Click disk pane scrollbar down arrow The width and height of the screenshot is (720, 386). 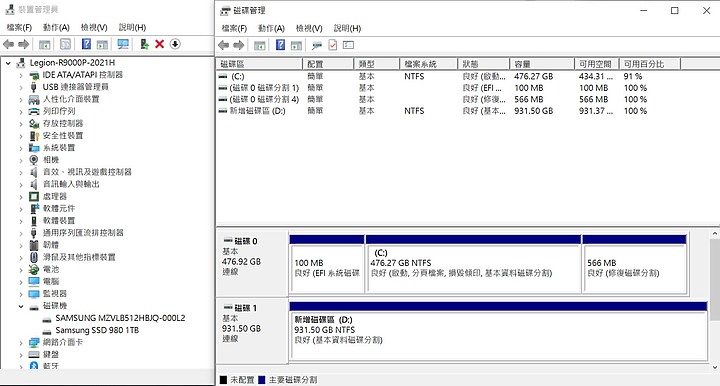[x=715, y=367]
